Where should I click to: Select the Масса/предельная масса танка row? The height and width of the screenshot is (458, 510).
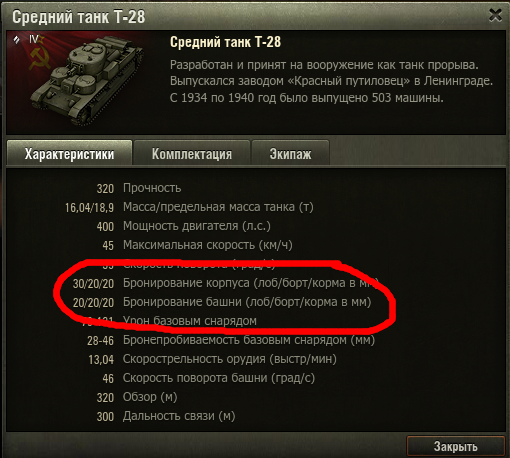coord(189,207)
